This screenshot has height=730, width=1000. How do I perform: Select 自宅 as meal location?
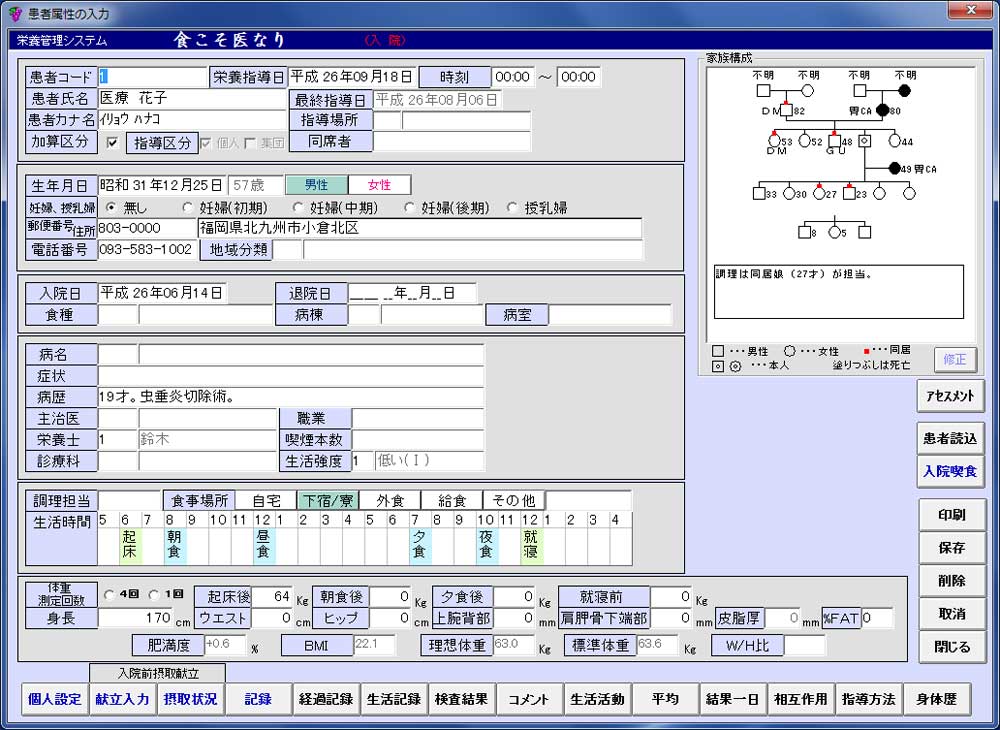click(266, 500)
